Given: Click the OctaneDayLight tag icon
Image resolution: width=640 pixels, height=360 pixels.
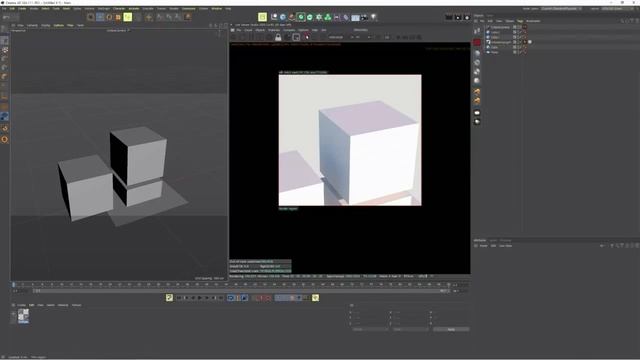Looking at the screenshot, I should click(x=530, y=42).
